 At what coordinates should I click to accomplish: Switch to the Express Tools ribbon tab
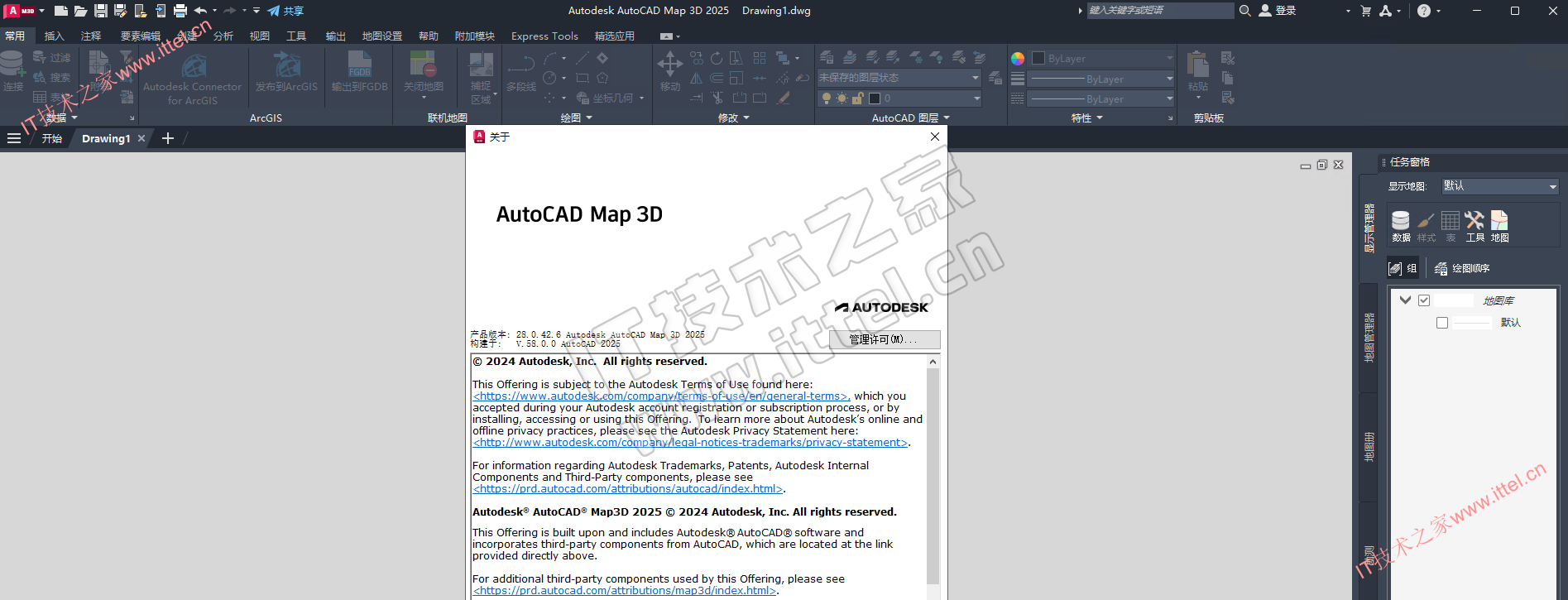point(544,36)
